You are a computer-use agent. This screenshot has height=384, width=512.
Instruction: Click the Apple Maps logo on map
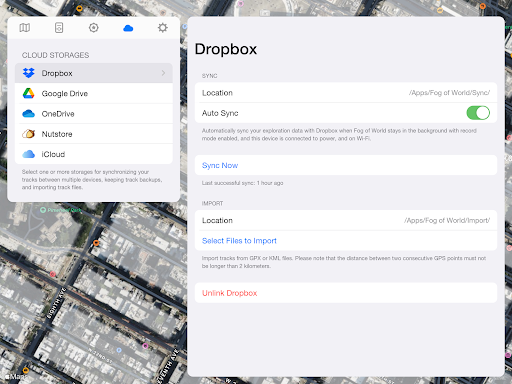[x=15, y=377]
